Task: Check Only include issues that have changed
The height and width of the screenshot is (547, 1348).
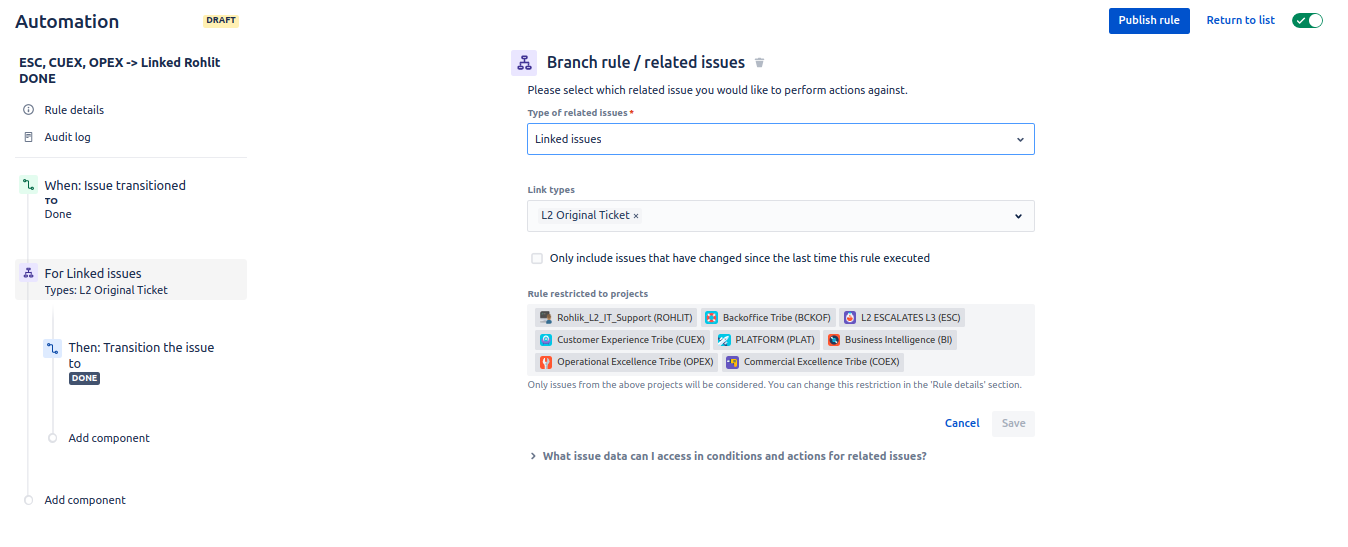Action: 537,258
